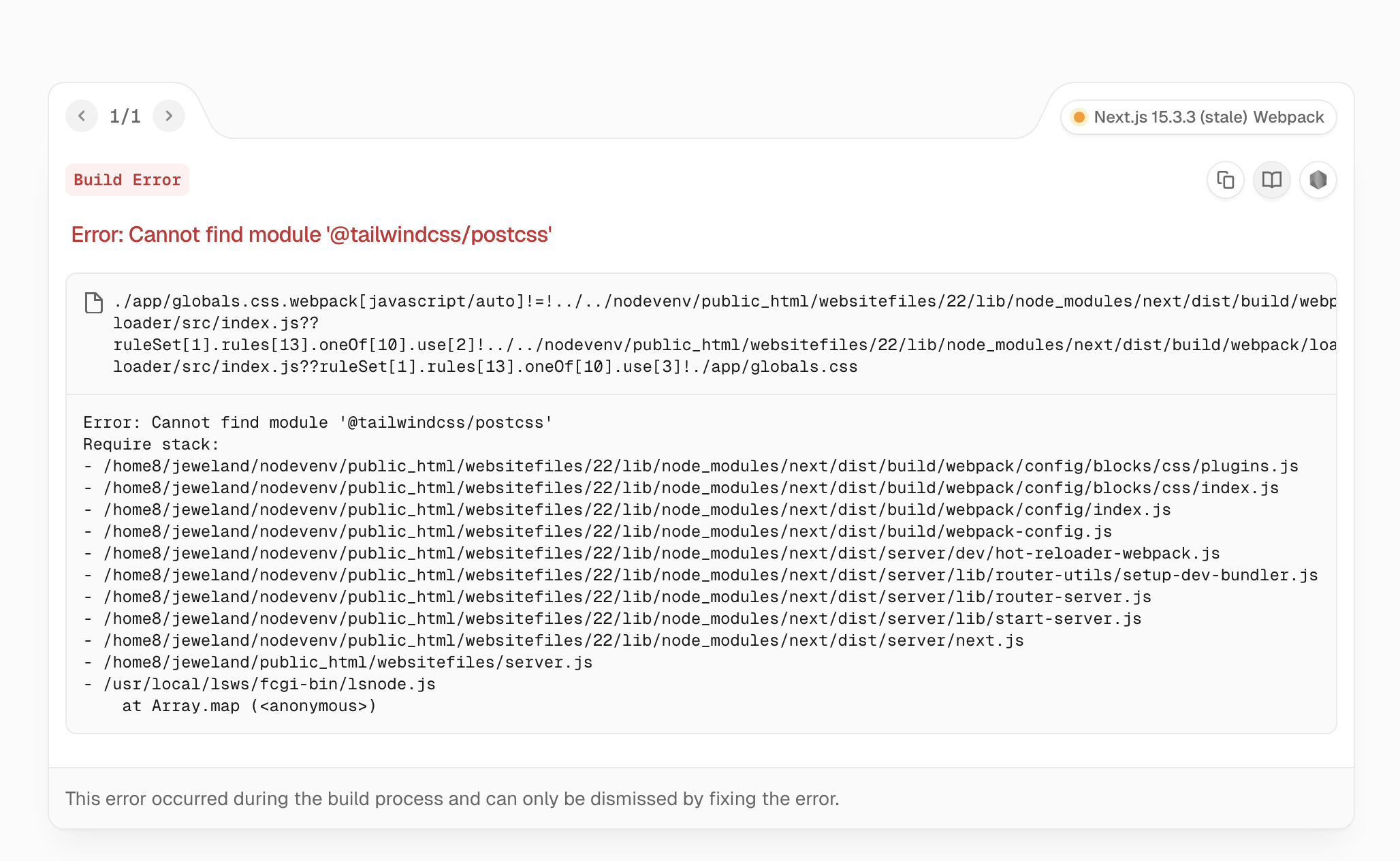This screenshot has width=1400, height=861.
Task: Go to the next error arrow
Action: point(169,116)
